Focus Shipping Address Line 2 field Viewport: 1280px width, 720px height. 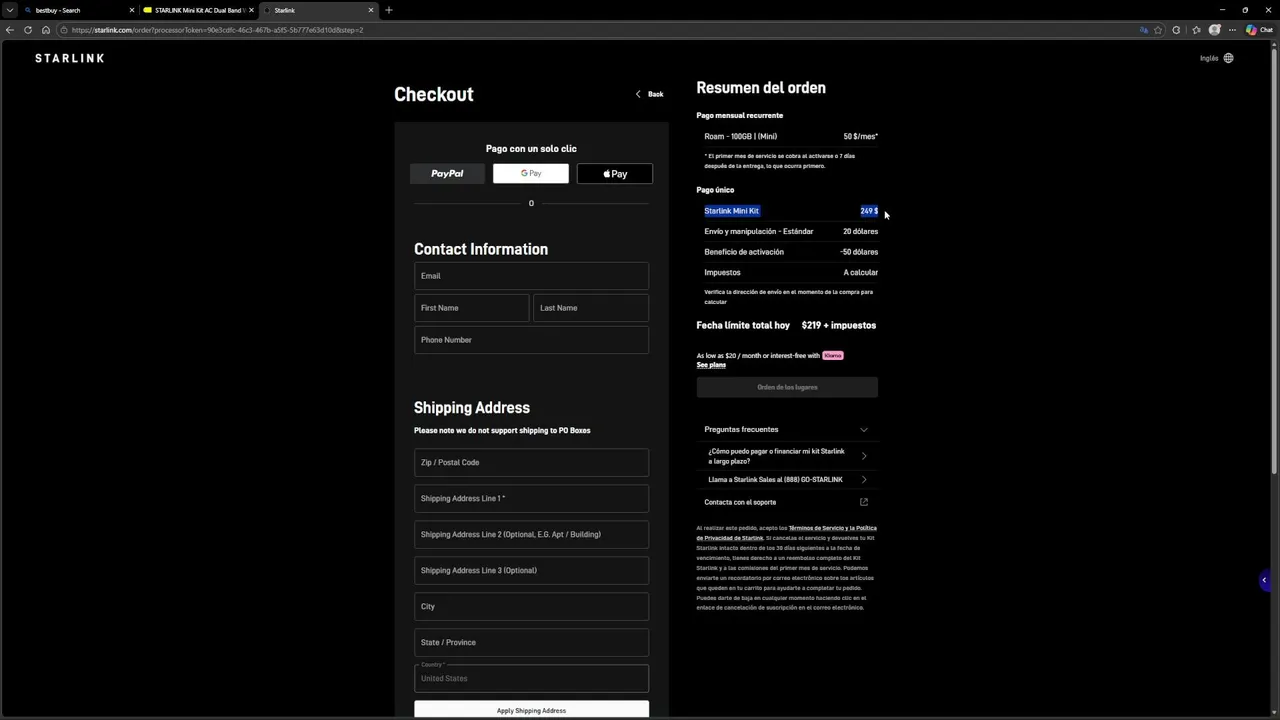point(531,534)
